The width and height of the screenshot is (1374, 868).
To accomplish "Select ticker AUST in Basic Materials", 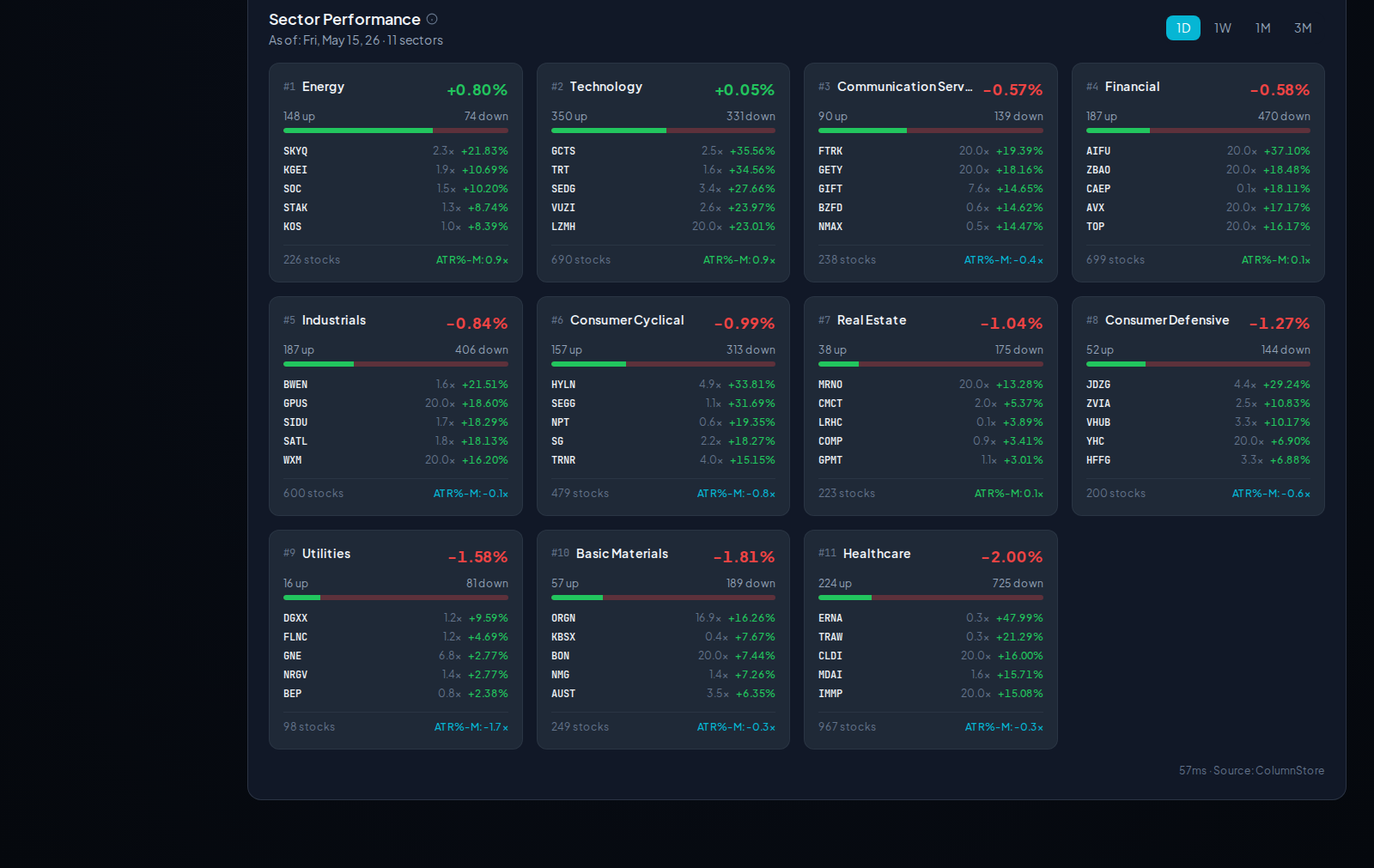I will pos(563,694).
